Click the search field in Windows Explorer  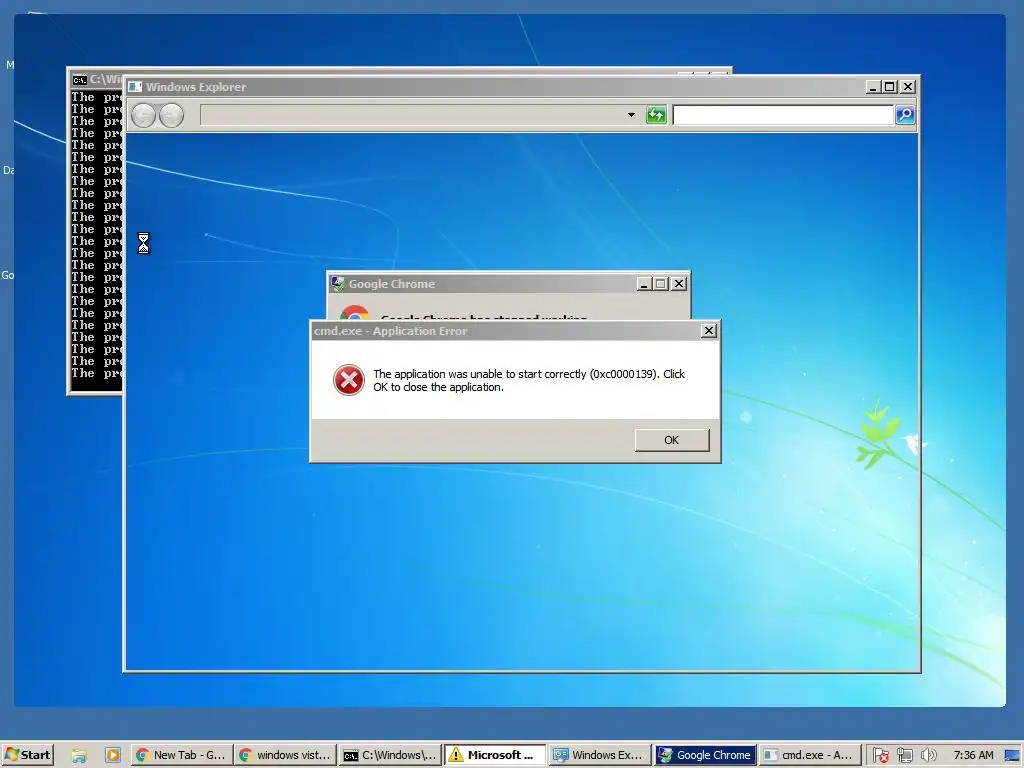click(x=783, y=115)
